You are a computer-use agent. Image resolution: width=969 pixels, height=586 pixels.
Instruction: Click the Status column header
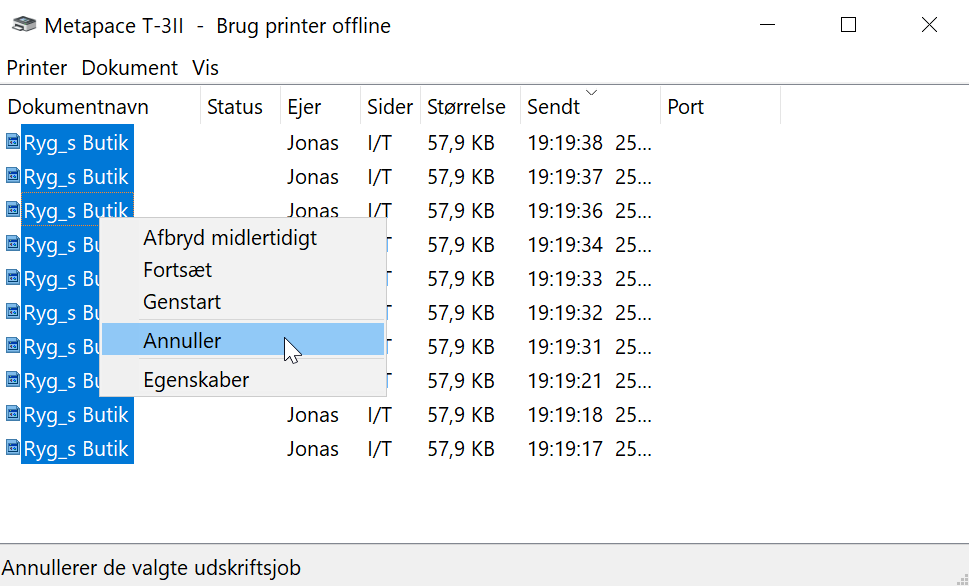(x=235, y=107)
